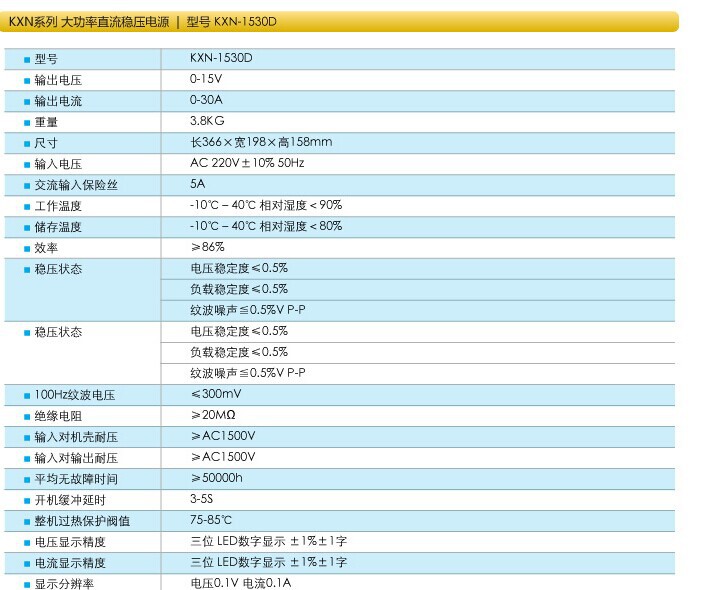The width and height of the screenshot is (703, 590).
Task: Click the dimensions '长366×宽198×高158mm'
Action: point(261,142)
